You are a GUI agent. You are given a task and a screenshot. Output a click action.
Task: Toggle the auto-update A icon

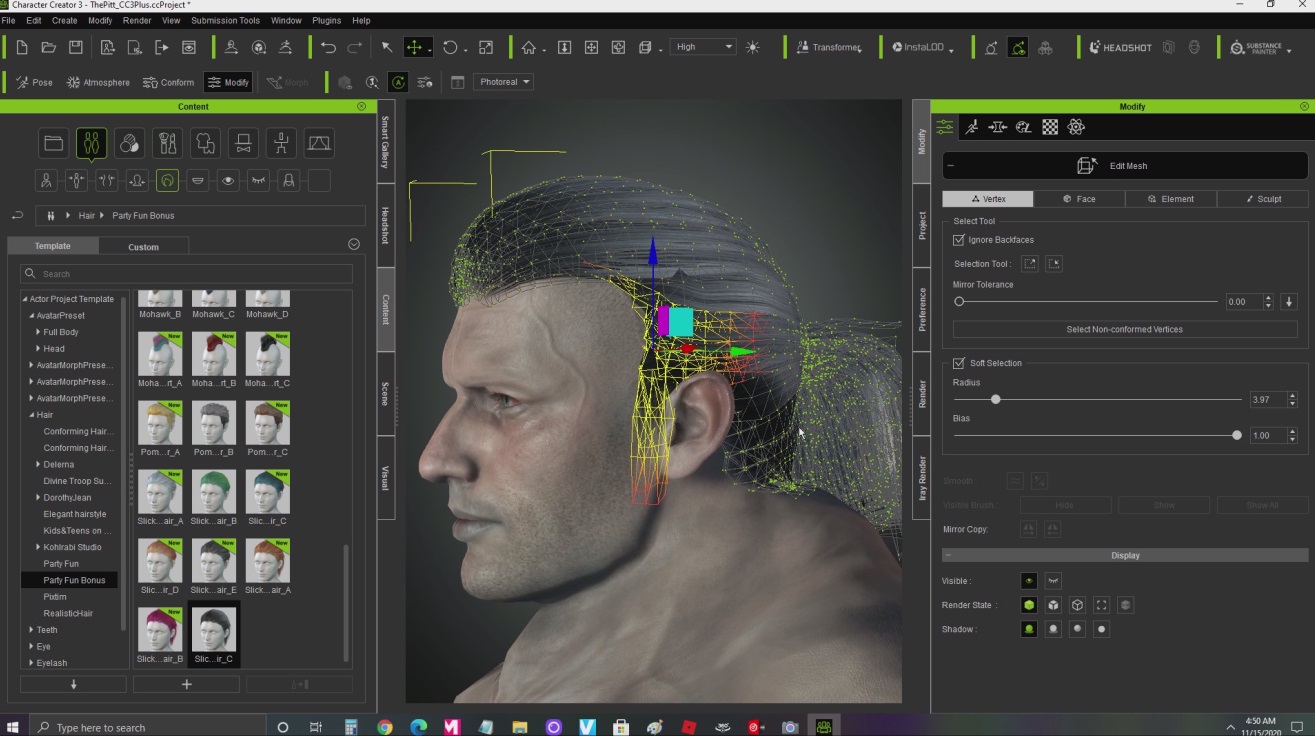click(x=398, y=82)
